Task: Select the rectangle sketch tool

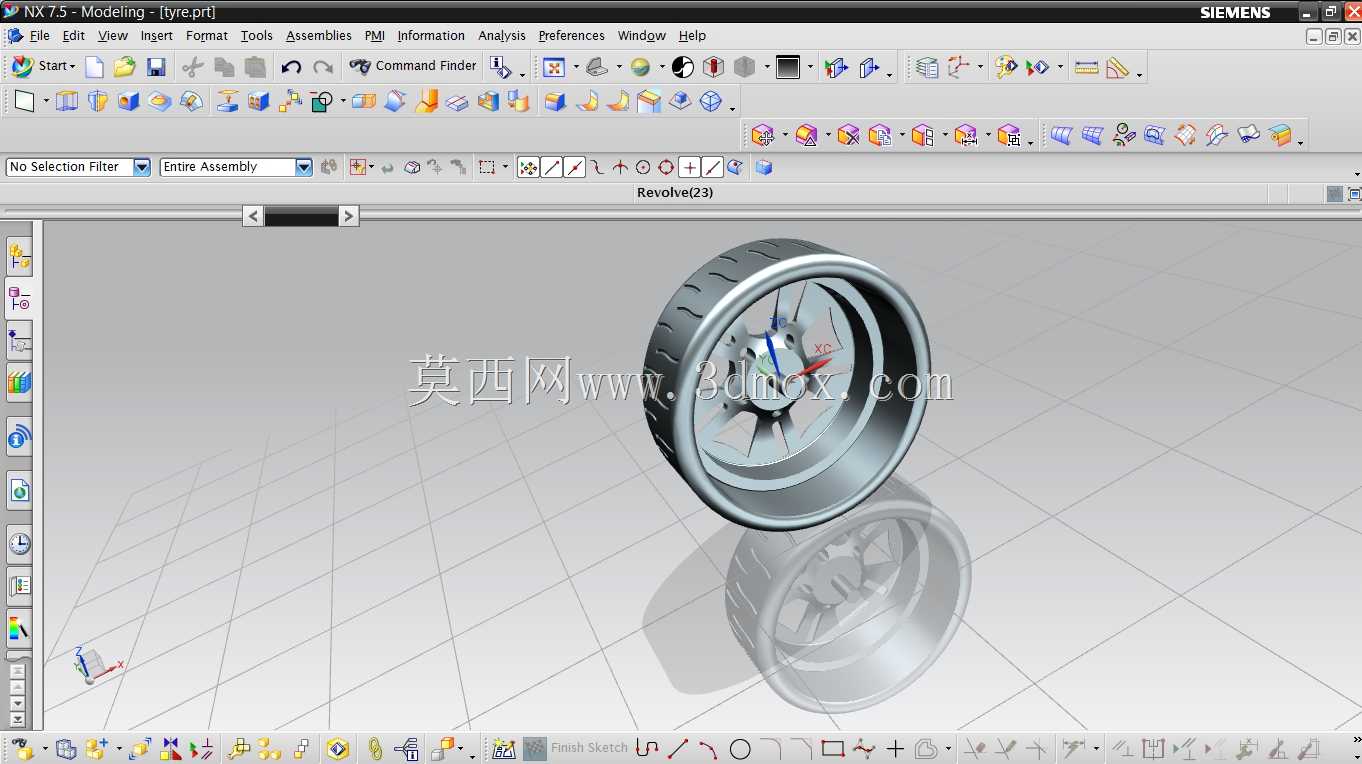Action: pyautogui.click(x=833, y=748)
